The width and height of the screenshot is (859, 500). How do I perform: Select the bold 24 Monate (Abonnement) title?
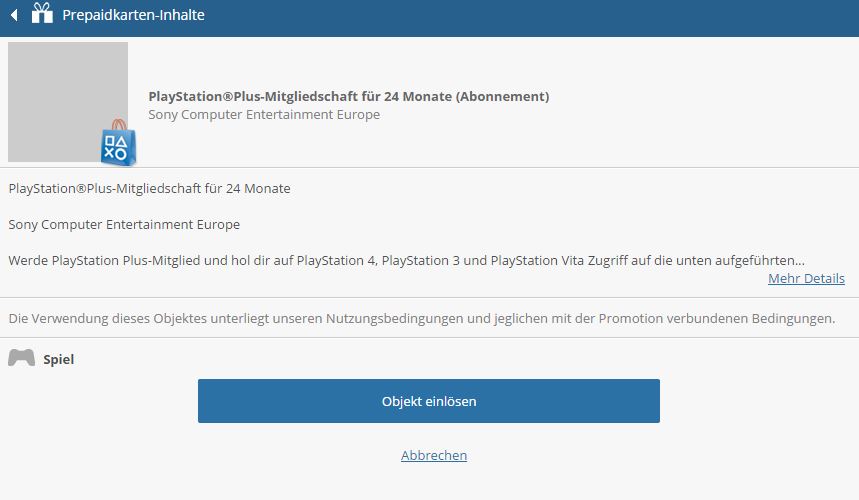click(348, 96)
